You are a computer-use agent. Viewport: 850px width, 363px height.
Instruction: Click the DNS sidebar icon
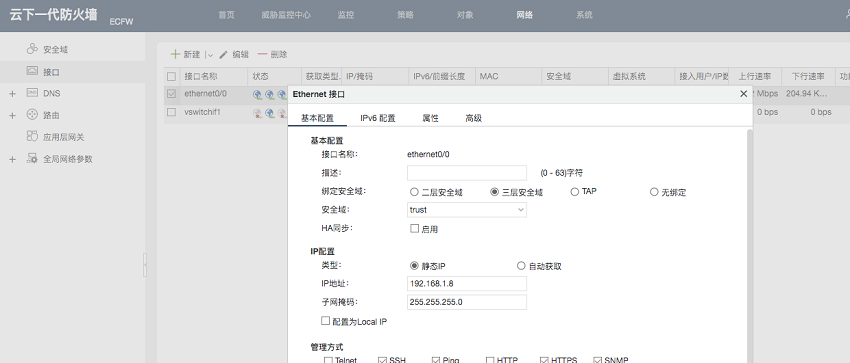click(33, 93)
